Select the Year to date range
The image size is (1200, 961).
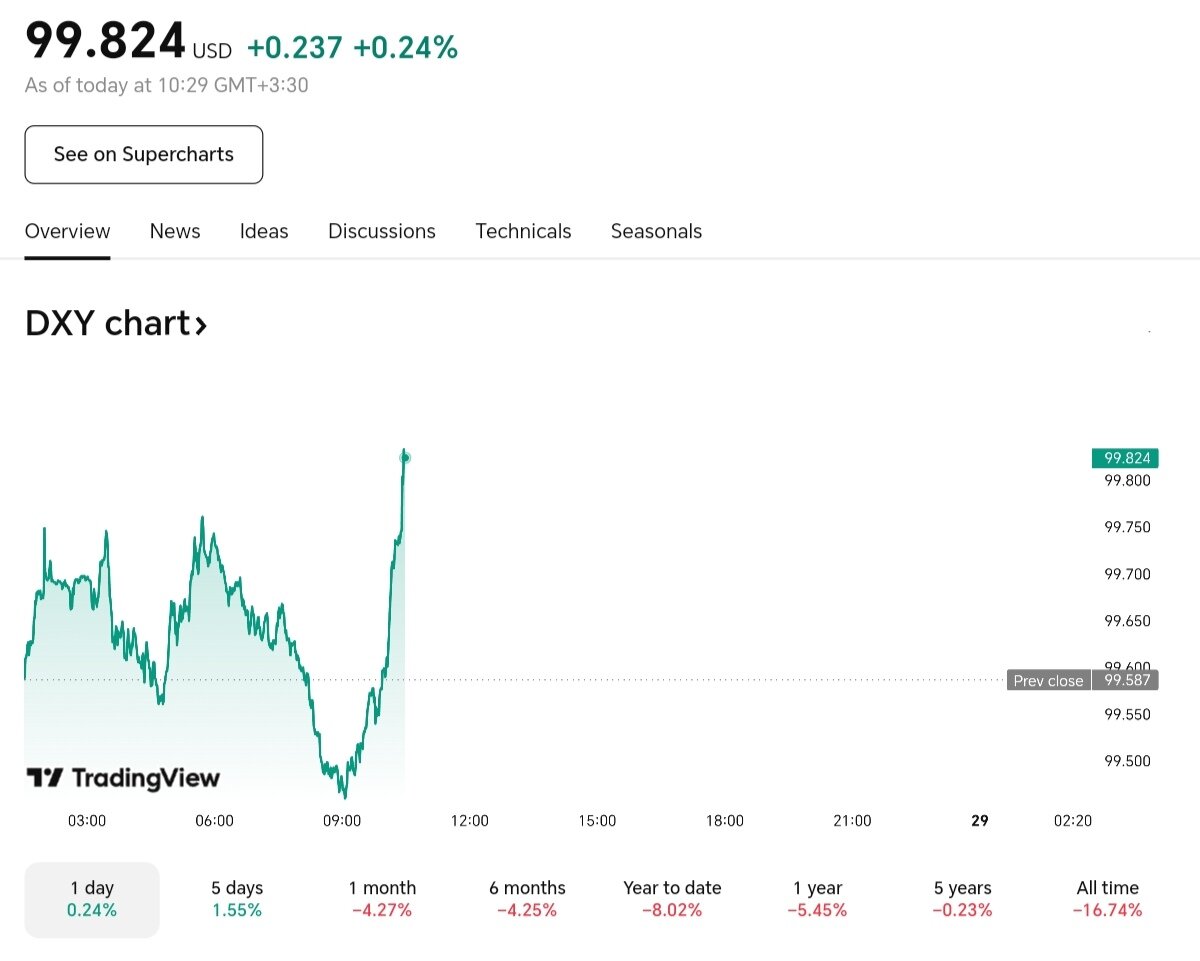click(672, 899)
